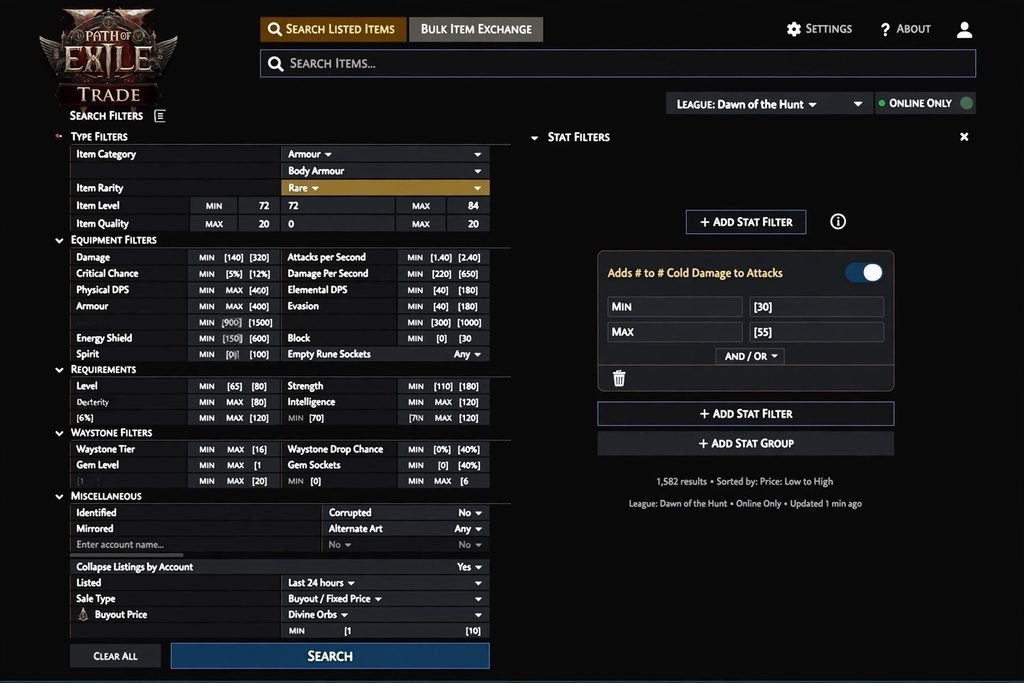This screenshot has height=683, width=1024.
Task: Collapse the Stat Filters section chevron
Action: [x=534, y=138]
